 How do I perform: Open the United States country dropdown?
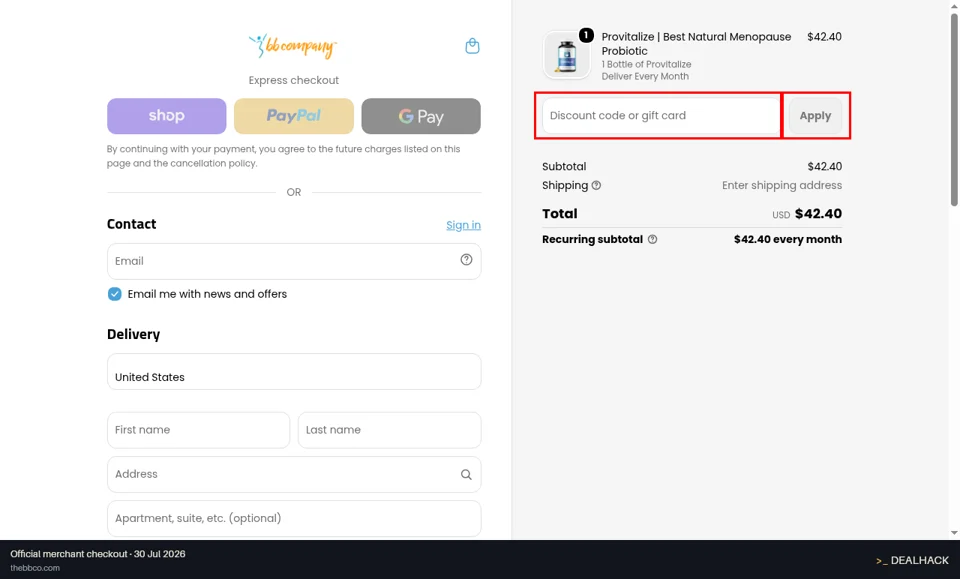(x=294, y=372)
